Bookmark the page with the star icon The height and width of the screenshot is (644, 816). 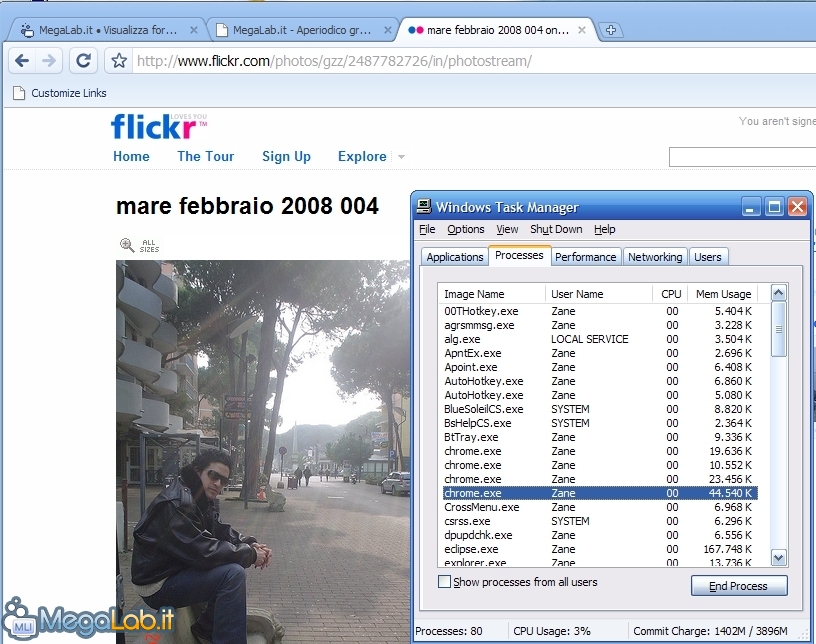(119, 61)
